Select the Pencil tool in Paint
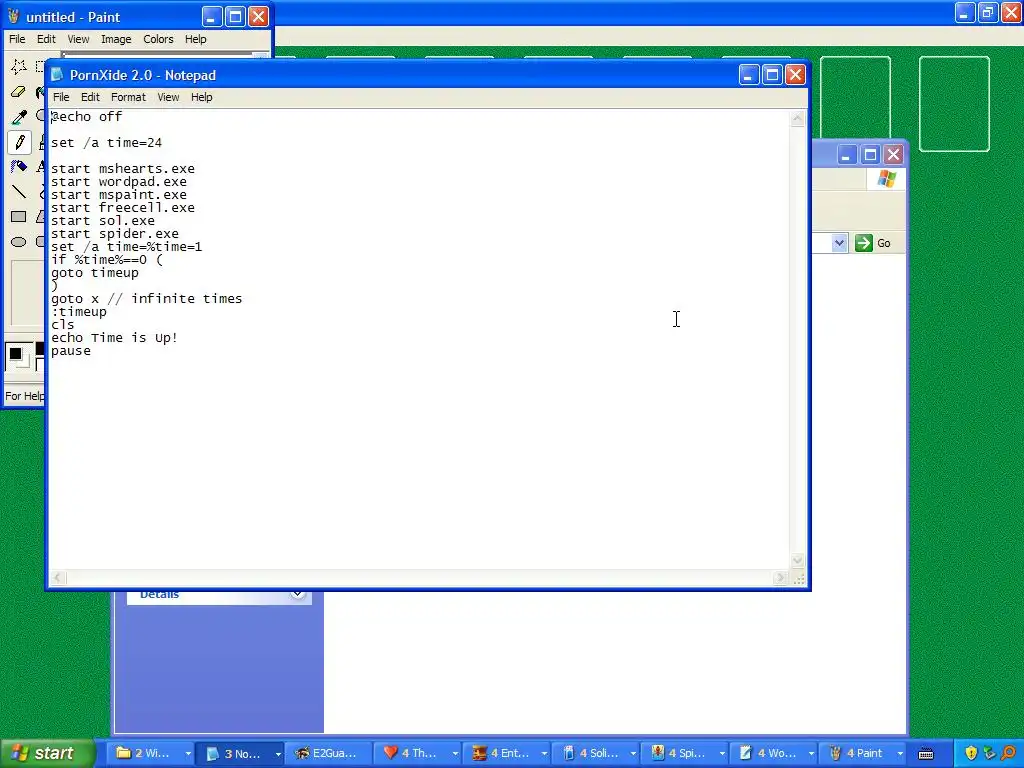This screenshot has height=768, width=1024. [19, 142]
